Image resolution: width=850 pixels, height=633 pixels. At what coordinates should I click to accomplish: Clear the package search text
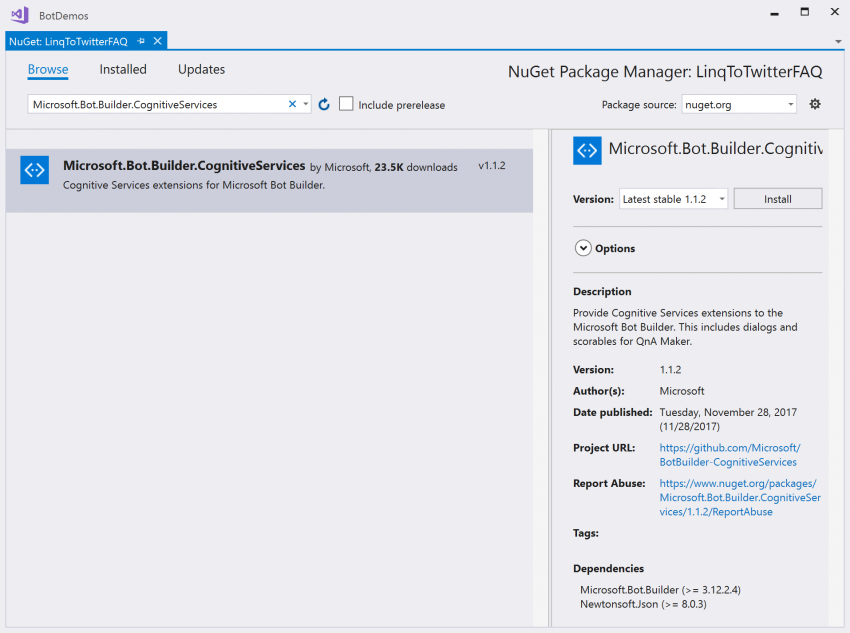292,104
